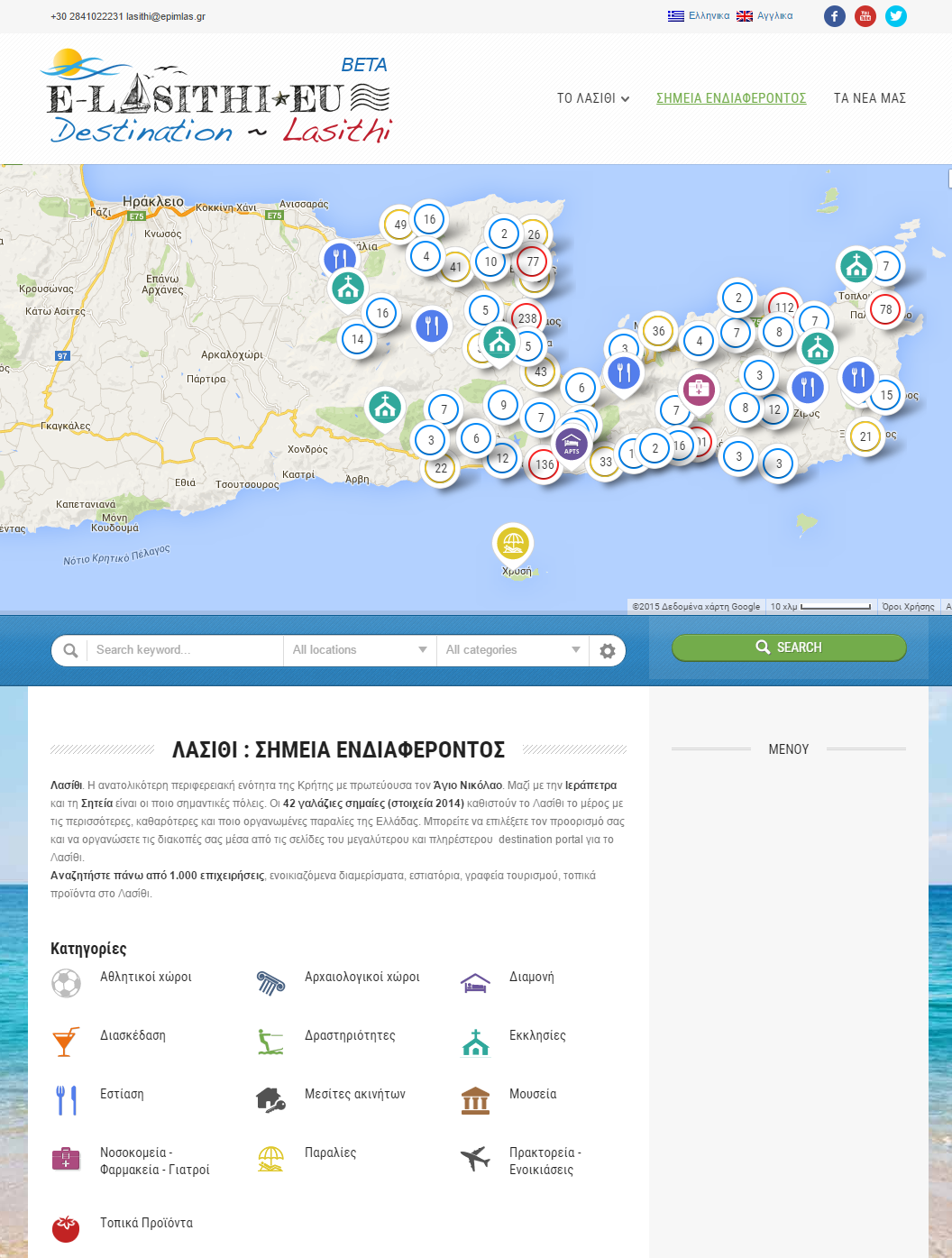The width and height of the screenshot is (952, 1258).
Task: Open the Twitter social icon
Action: (895, 16)
